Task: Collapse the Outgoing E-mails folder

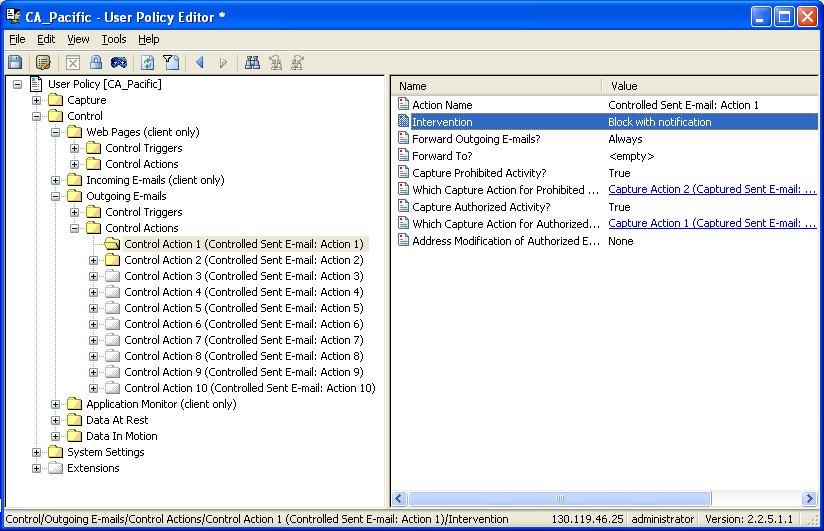Action: 56,196
